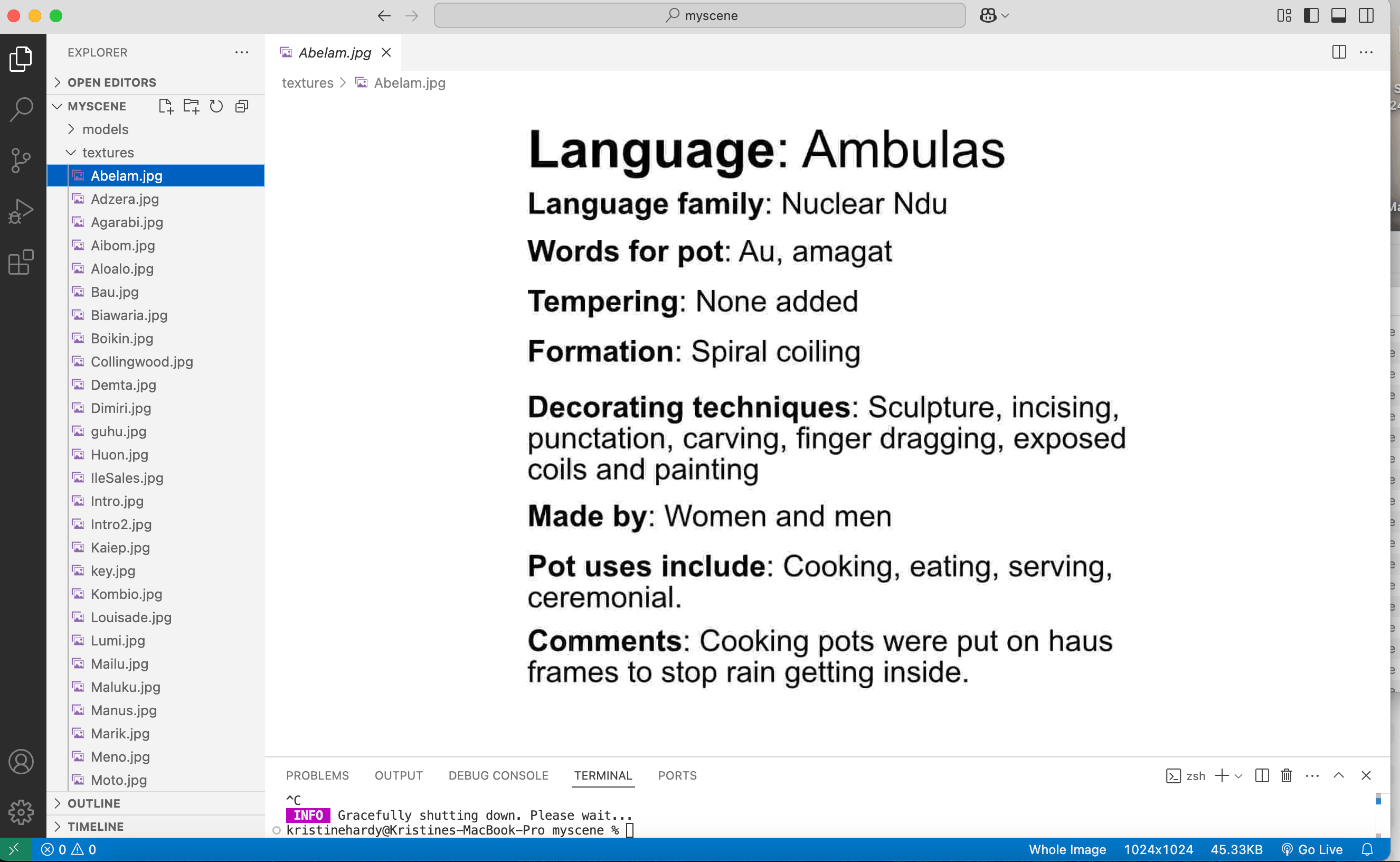Screen dimensions: 1400x862
Task: Collapse the MYSCENE root folder
Action: tap(57, 106)
